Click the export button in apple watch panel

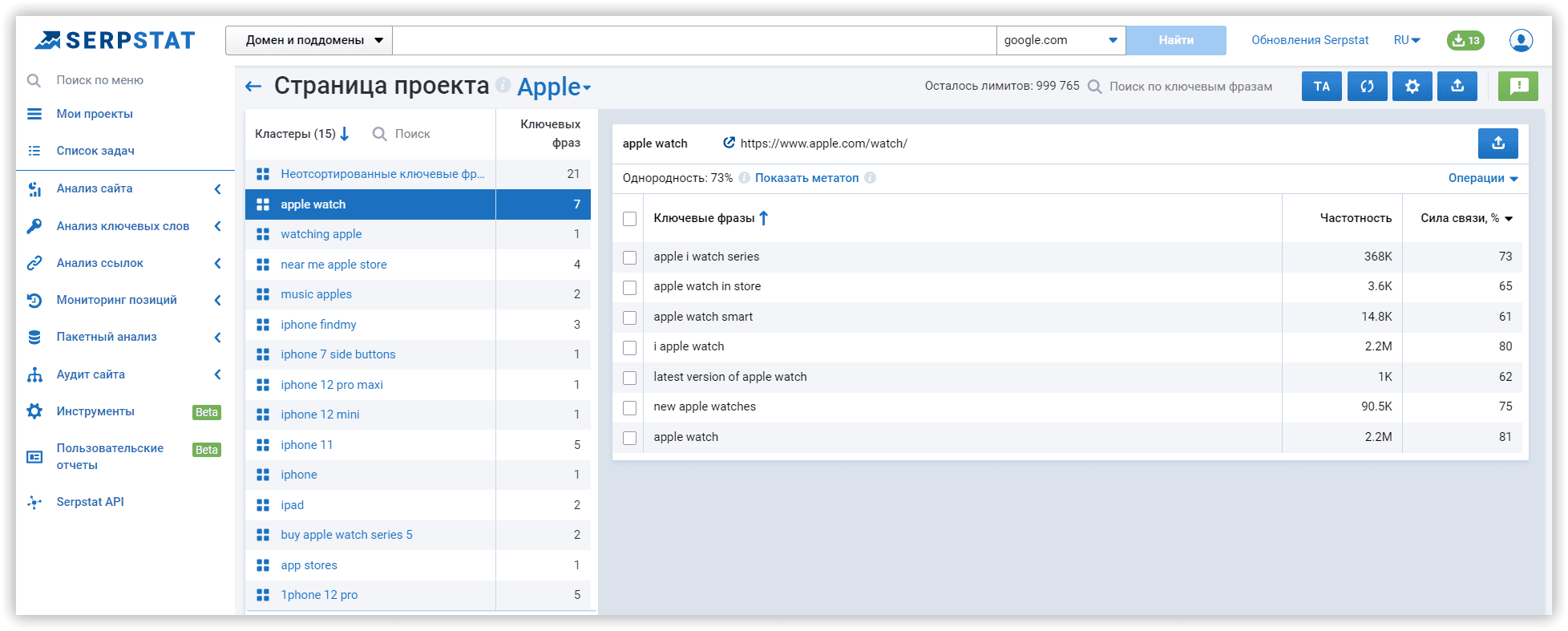pos(1498,144)
